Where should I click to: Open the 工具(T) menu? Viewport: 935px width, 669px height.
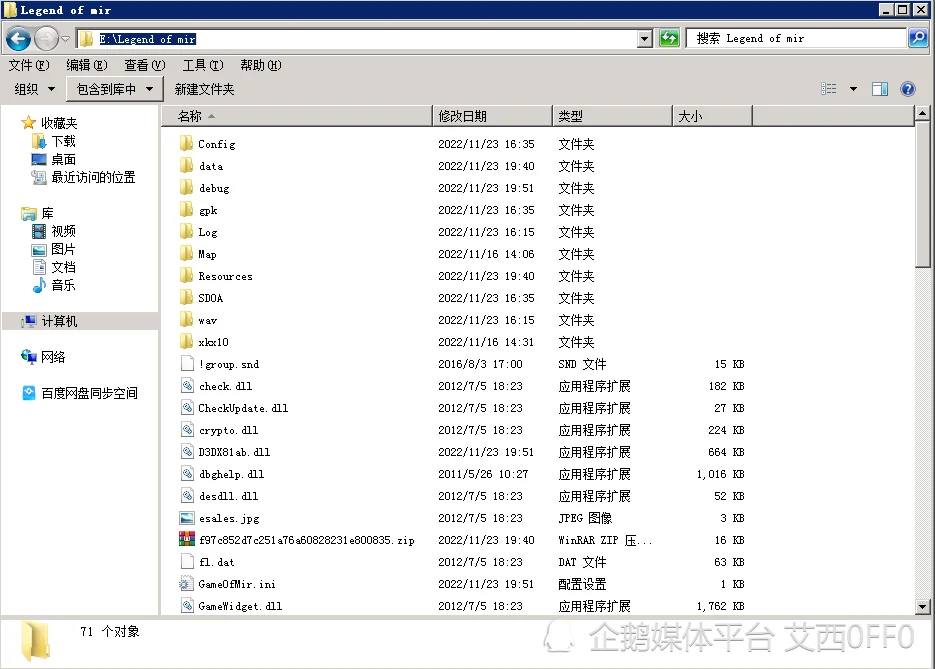click(202, 65)
